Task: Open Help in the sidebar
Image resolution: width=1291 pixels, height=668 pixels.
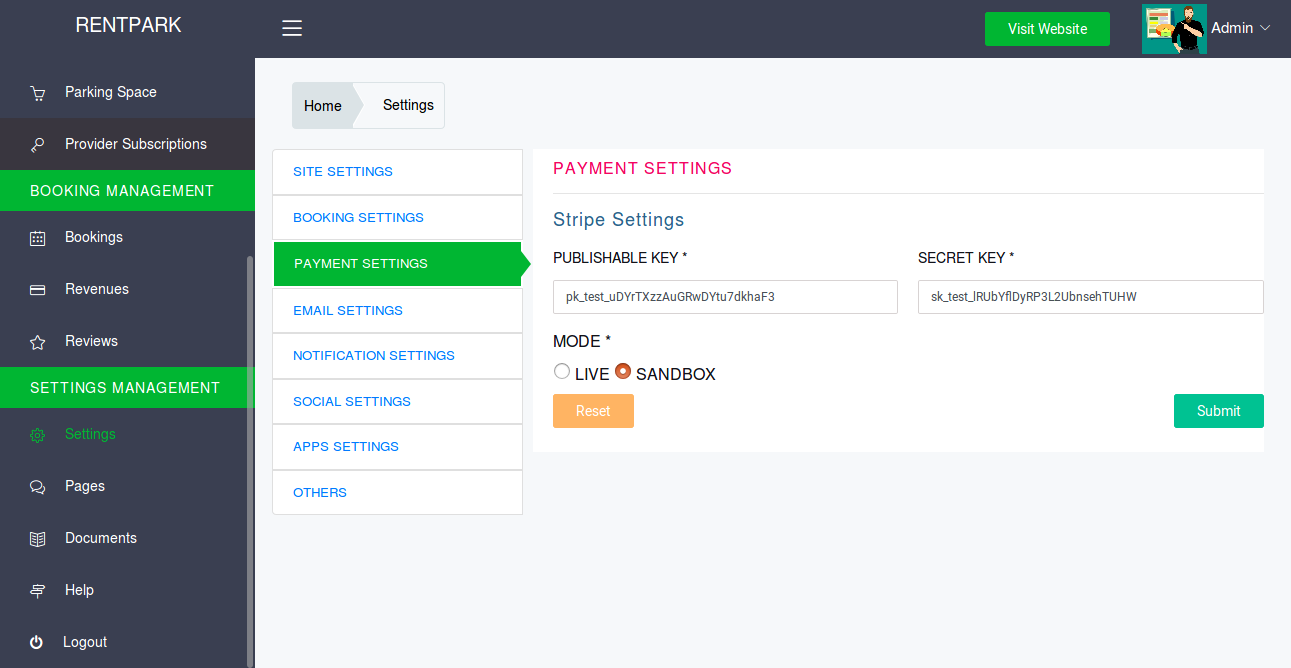Action: click(x=127, y=590)
